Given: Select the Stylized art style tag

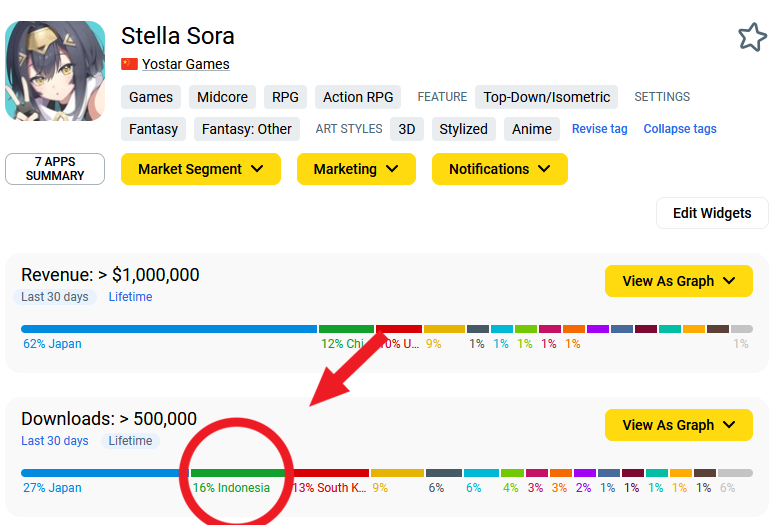Looking at the screenshot, I should click(x=463, y=129).
